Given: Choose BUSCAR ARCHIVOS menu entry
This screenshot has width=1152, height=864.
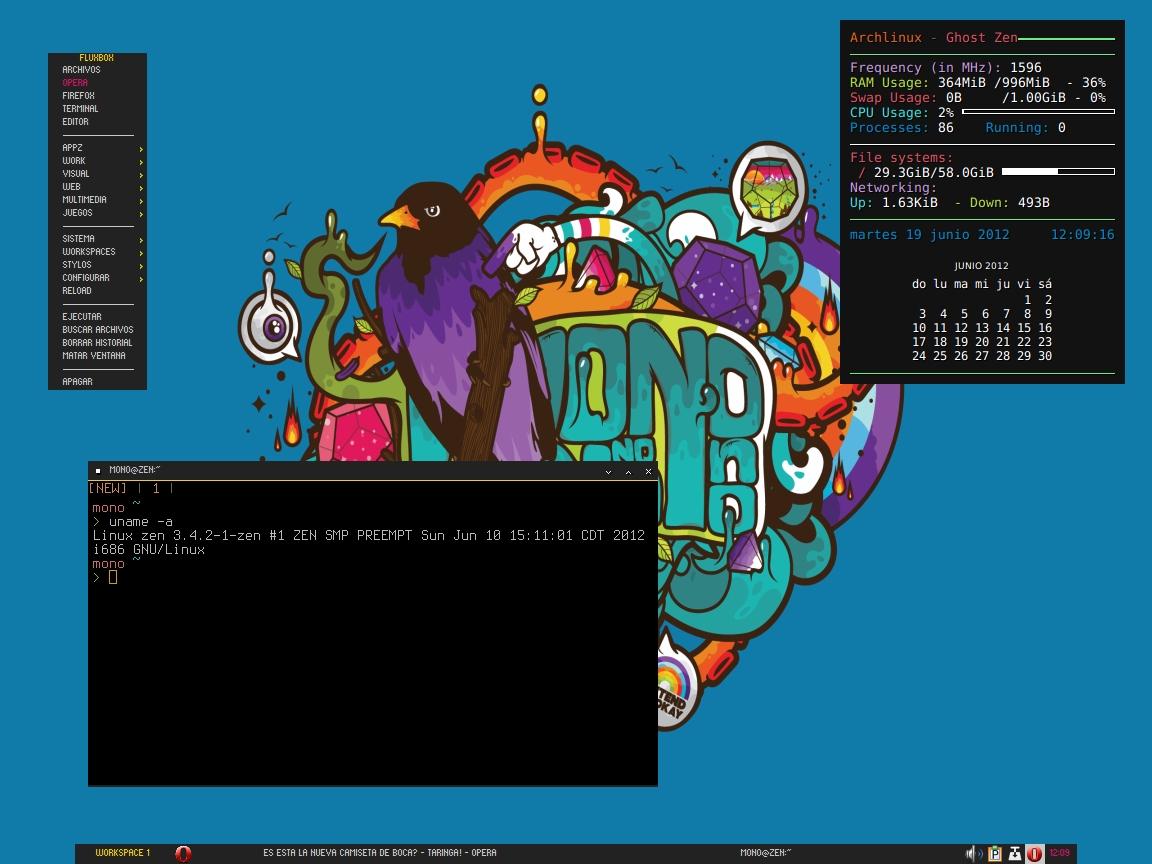Looking at the screenshot, I should coord(97,330).
